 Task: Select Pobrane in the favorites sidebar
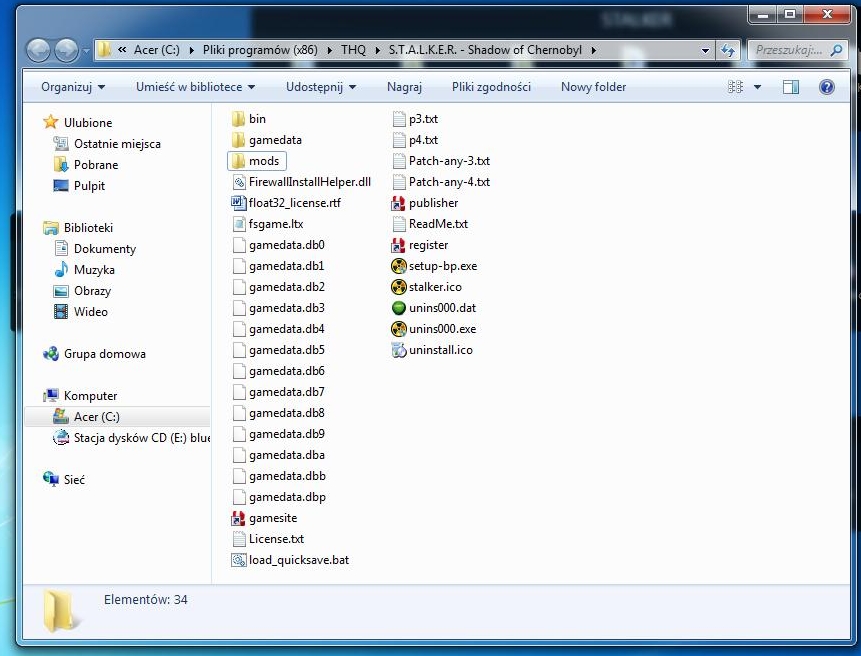(x=96, y=165)
